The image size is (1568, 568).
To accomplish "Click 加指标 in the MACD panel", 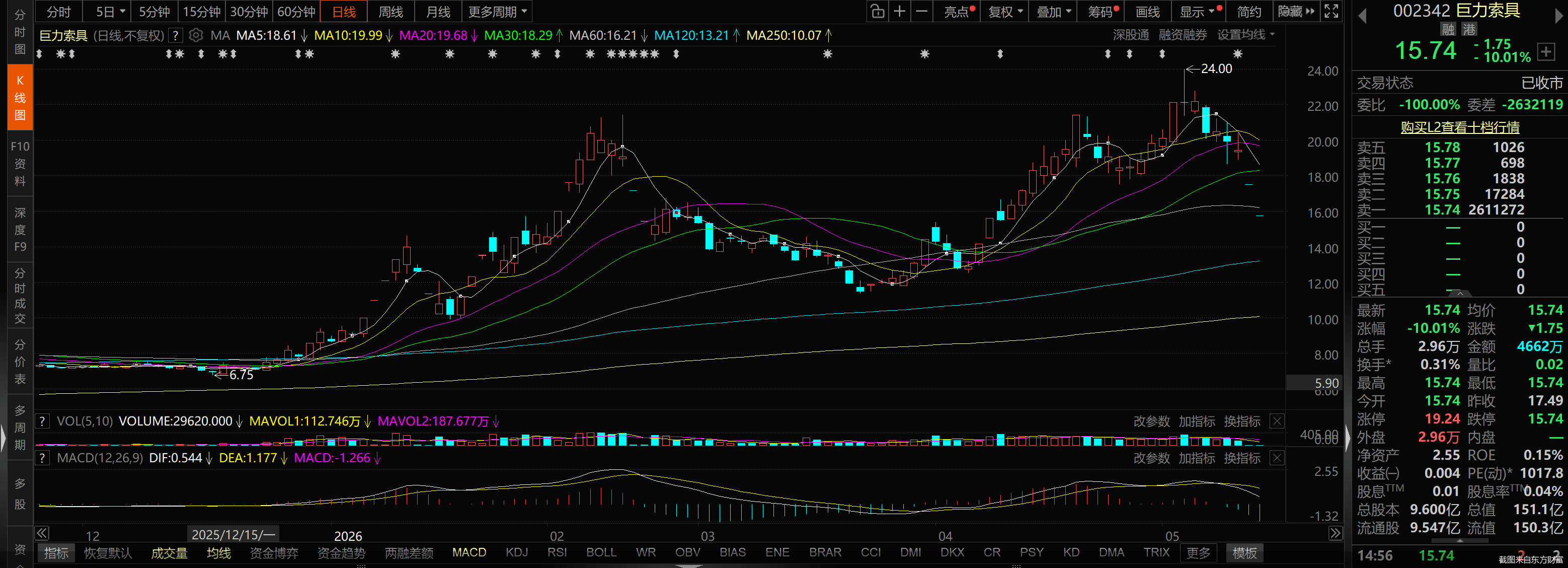I will coord(1197,458).
